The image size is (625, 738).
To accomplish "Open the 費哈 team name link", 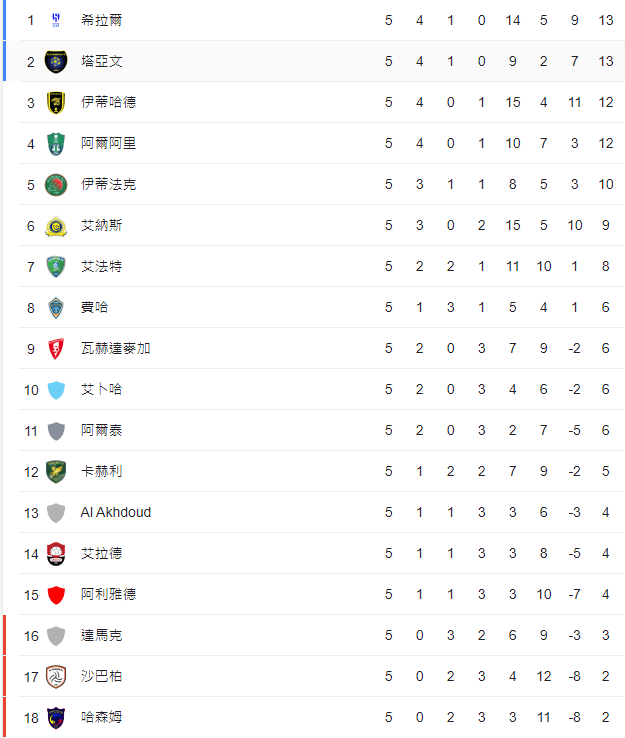I will (95, 307).
